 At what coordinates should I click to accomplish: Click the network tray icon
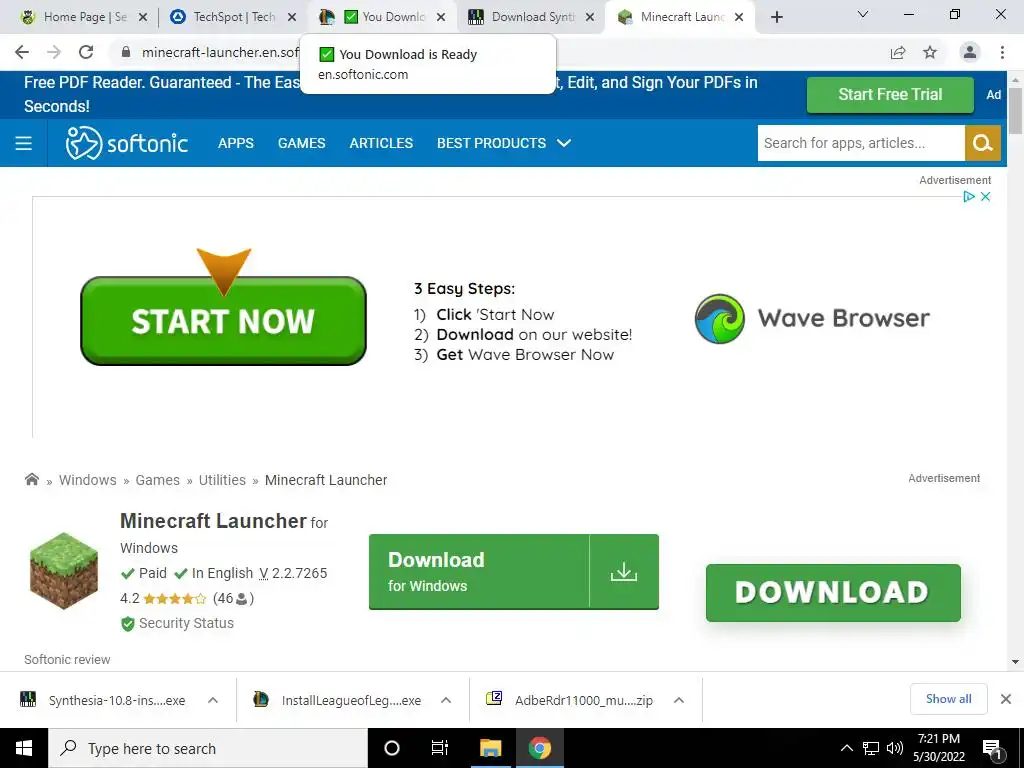click(871, 748)
